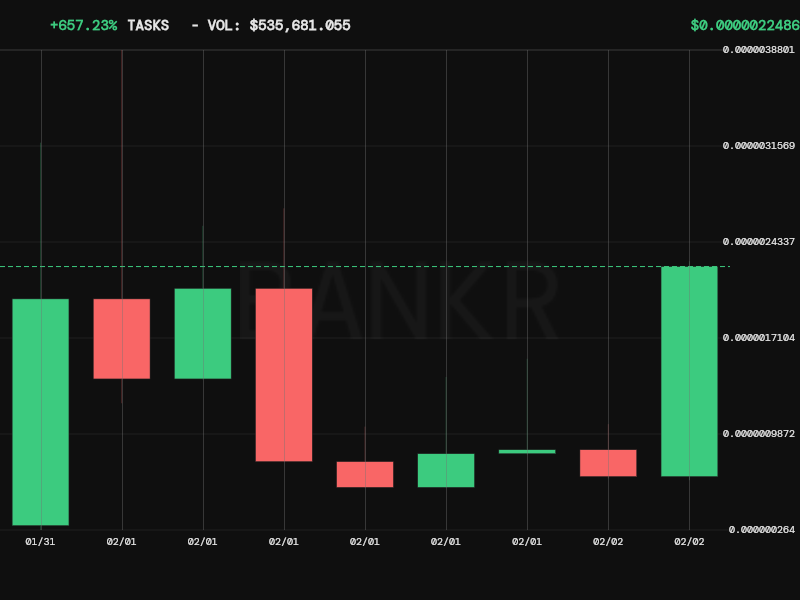Select the thin green doji candle
This screenshot has height=600, width=800.
527,452
